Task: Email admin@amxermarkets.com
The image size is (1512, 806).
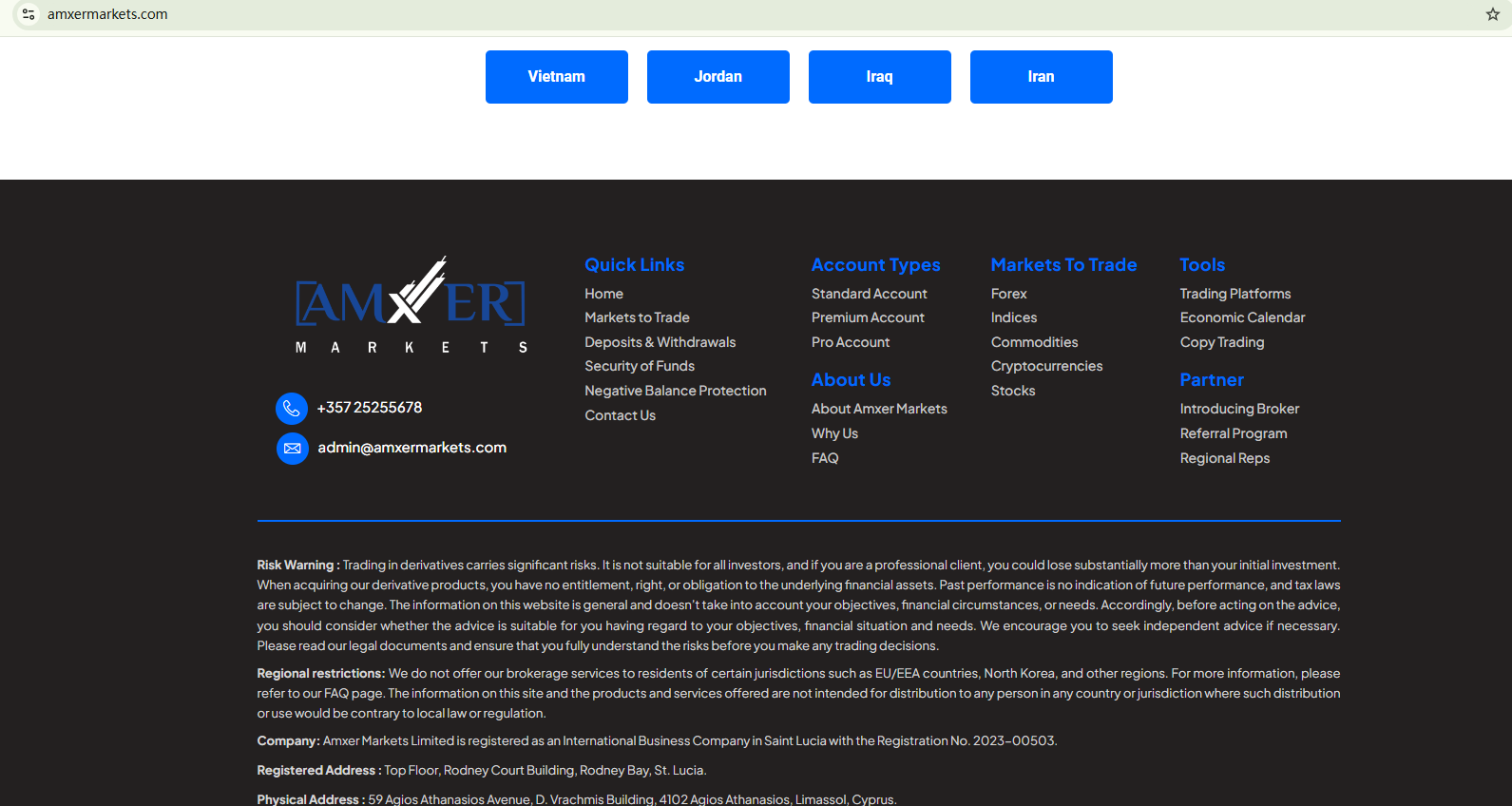Action: [412, 448]
